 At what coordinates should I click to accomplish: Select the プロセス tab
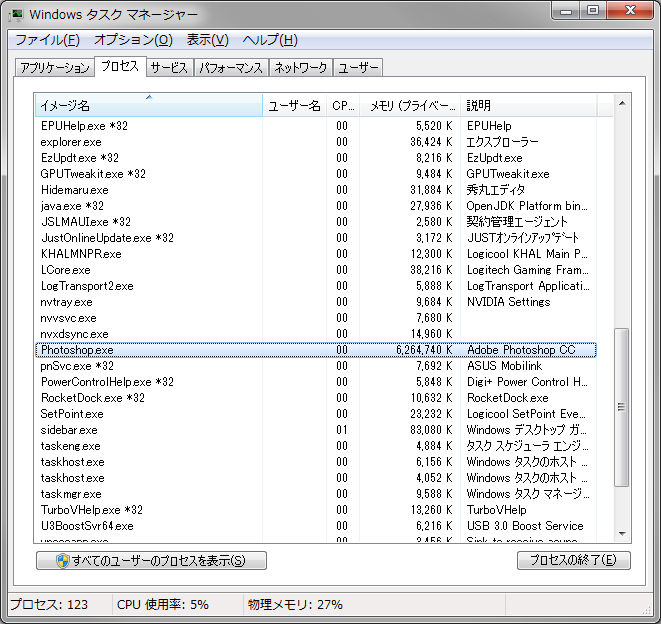(x=120, y=66)
